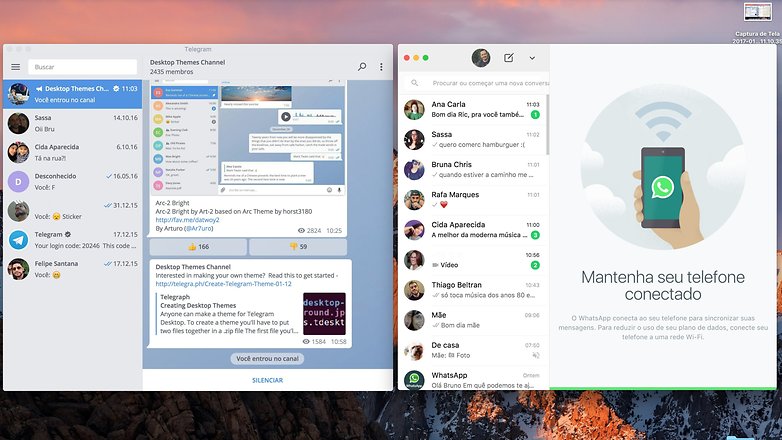The image size is (782, 440).
Task: Open the fav.me/datwoy2 link
Action: click(187, 220)
